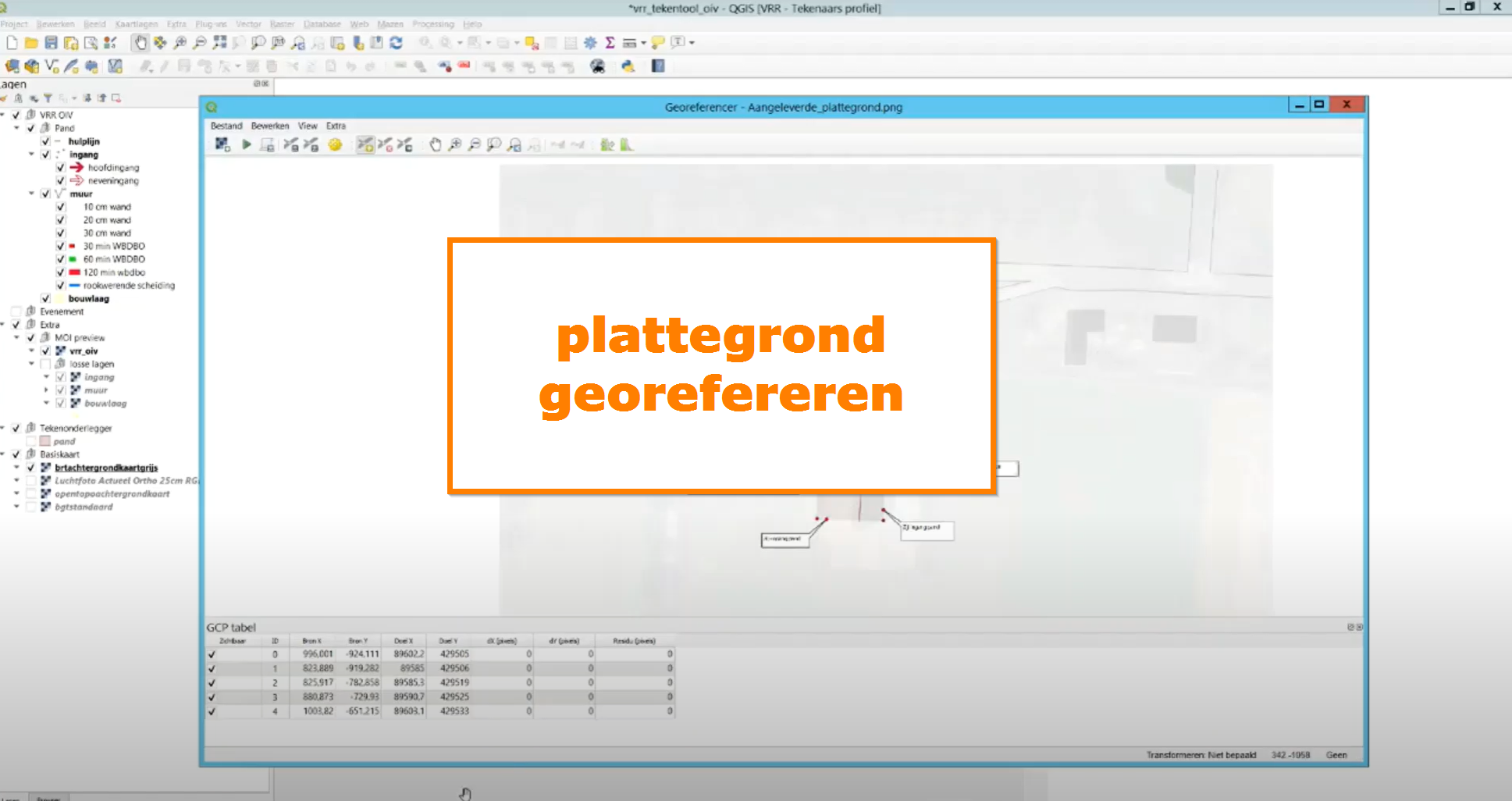
Task: Add GCP point tool in Georeferencer
Action: point(365,145)
